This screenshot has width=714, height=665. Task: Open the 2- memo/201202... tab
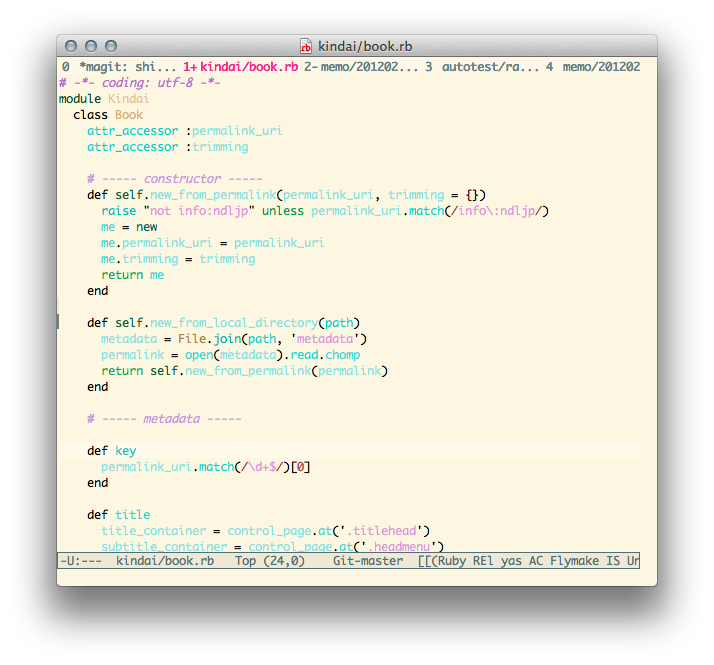(361, 66)
